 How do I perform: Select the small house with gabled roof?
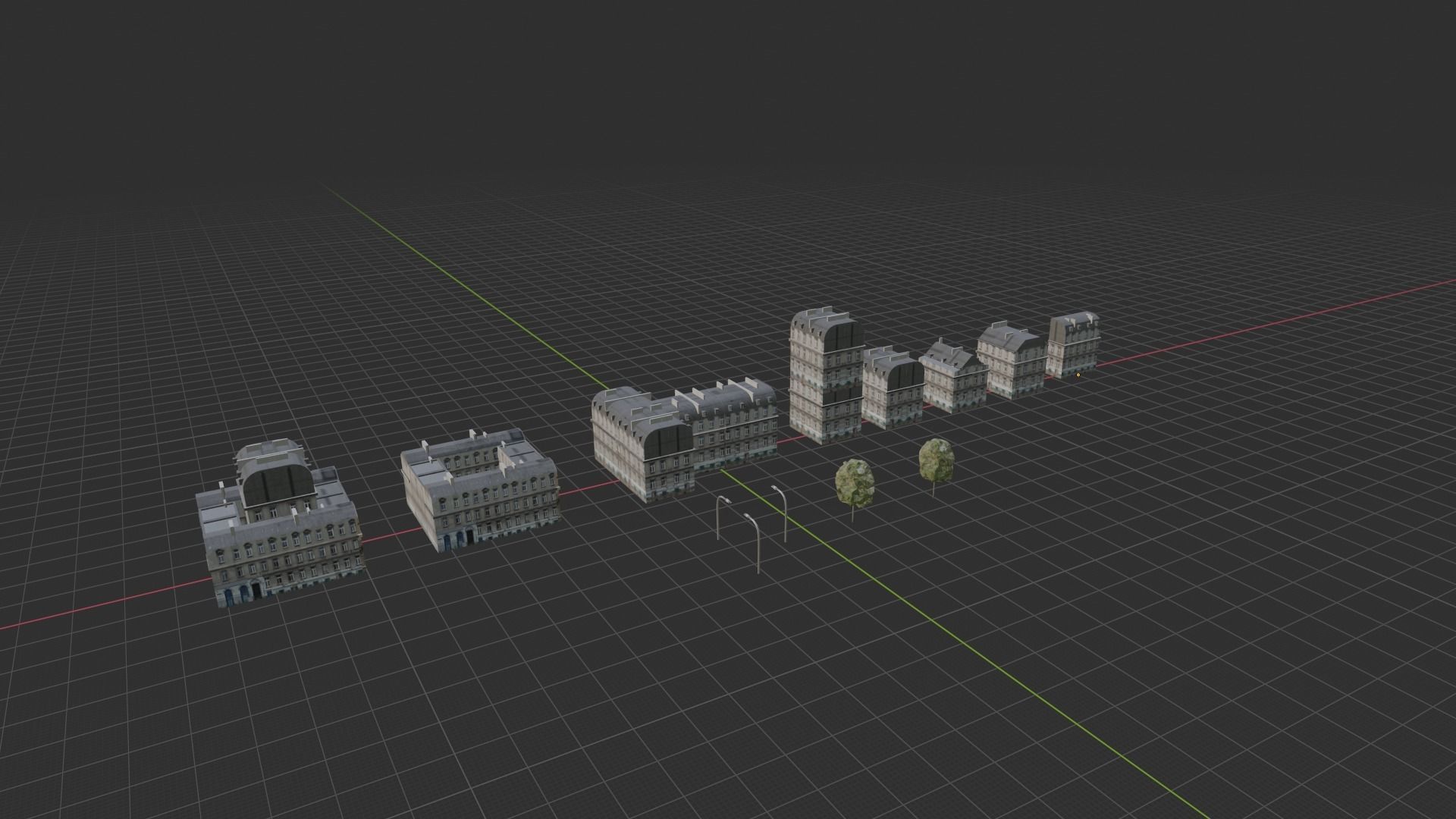[954, 375]
